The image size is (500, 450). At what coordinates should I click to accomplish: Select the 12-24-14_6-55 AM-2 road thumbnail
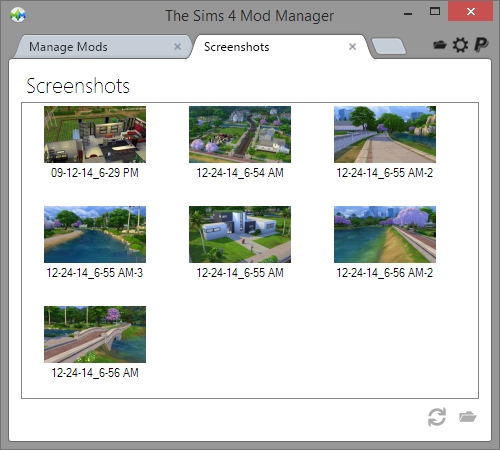tap(385, 134)
